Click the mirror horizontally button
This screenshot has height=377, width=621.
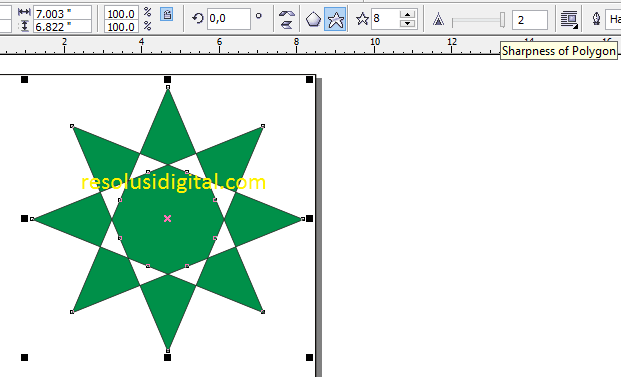[x=286, y=13]
